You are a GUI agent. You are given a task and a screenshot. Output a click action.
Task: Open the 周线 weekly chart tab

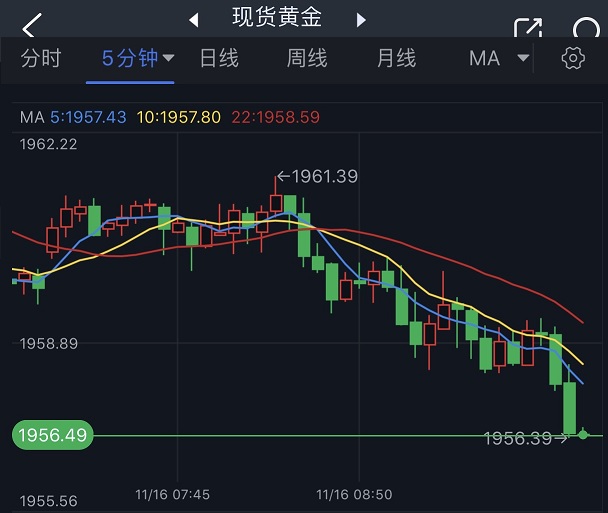(x=307, y=58)
